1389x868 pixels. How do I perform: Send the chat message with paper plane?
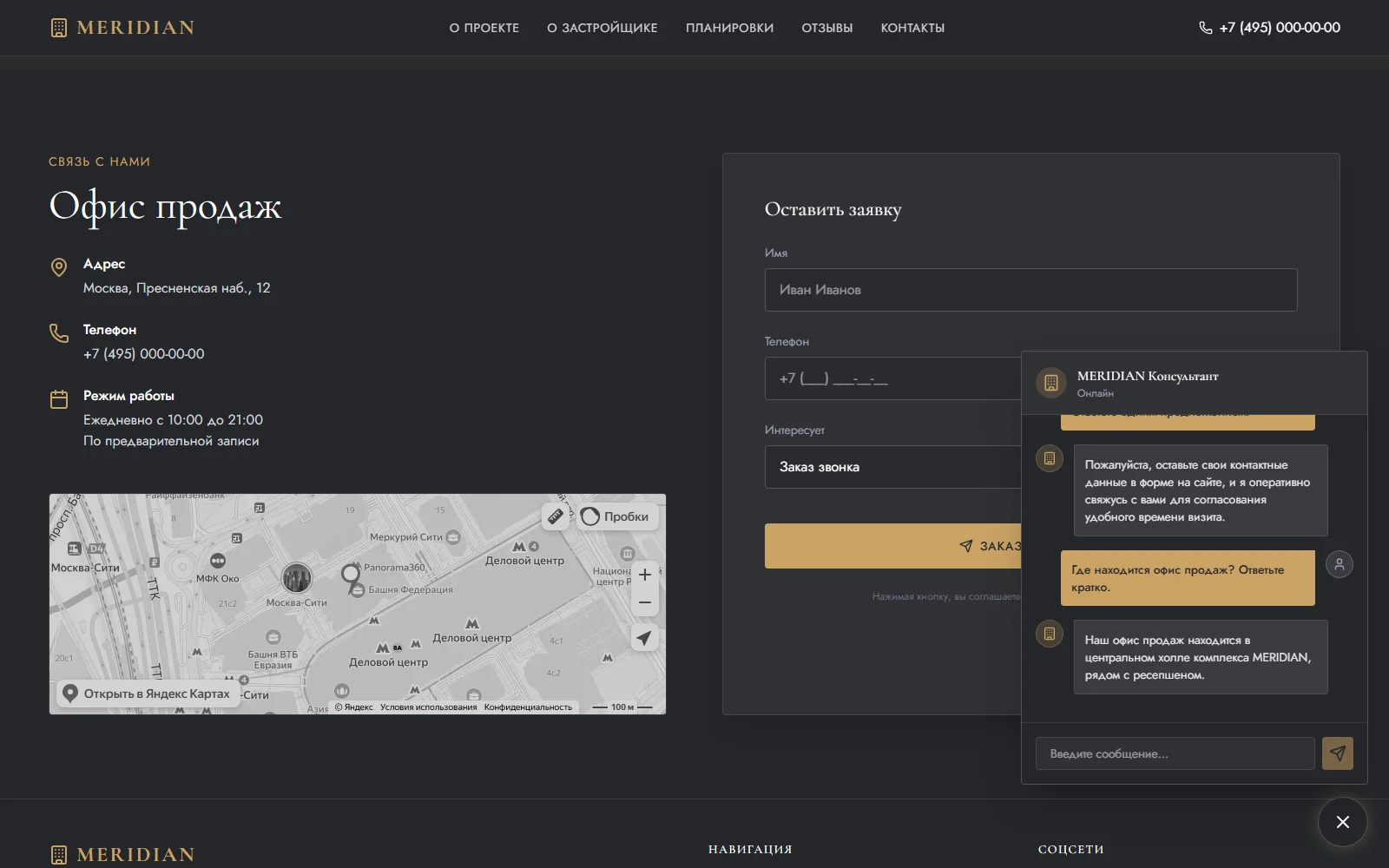(1338, 753)
